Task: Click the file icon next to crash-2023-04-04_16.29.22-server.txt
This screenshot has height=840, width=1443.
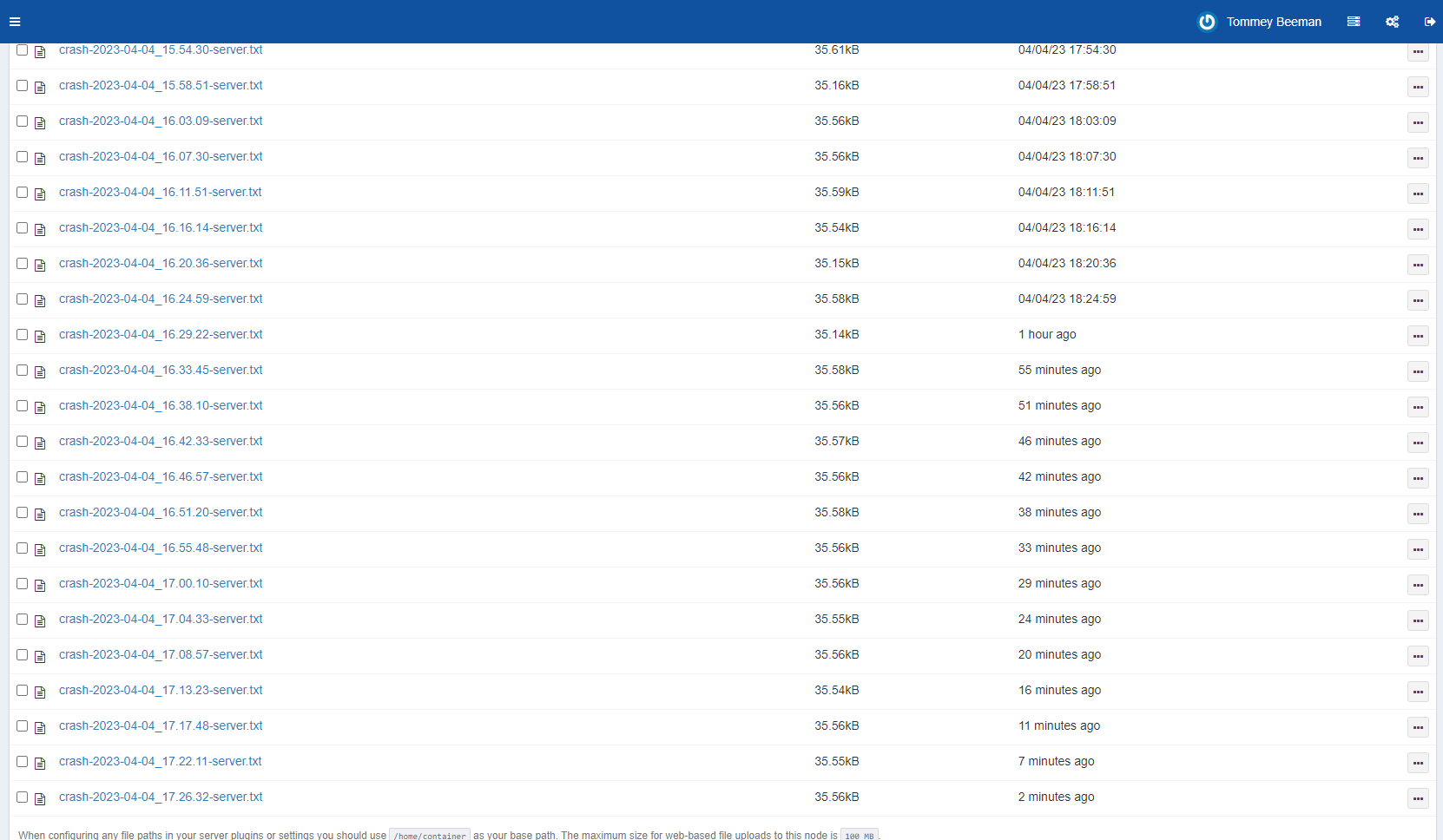Action: coord(40,336)
